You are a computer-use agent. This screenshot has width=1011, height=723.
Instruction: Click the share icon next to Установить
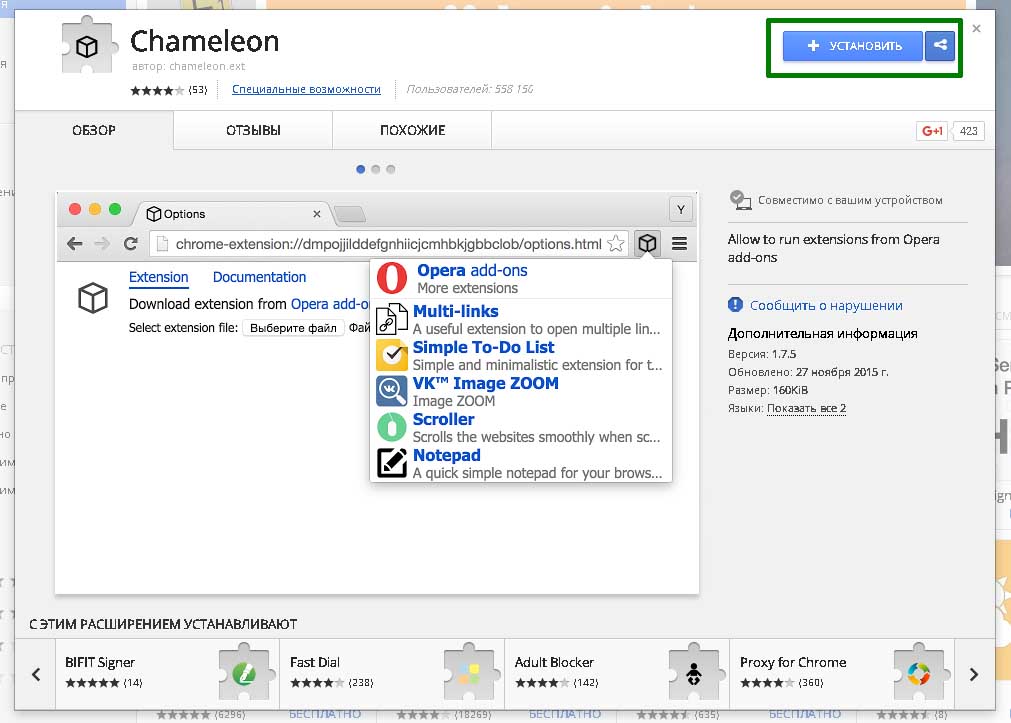(x=940, y=46)
